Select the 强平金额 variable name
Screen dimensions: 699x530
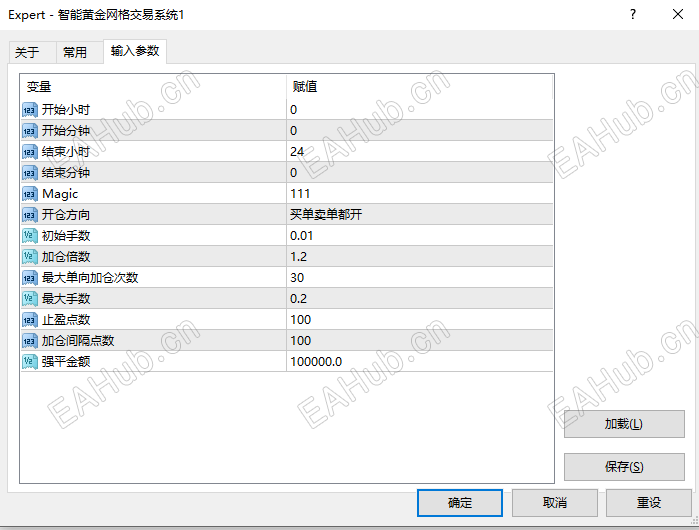pyautogui.click(x=66, y=362)
